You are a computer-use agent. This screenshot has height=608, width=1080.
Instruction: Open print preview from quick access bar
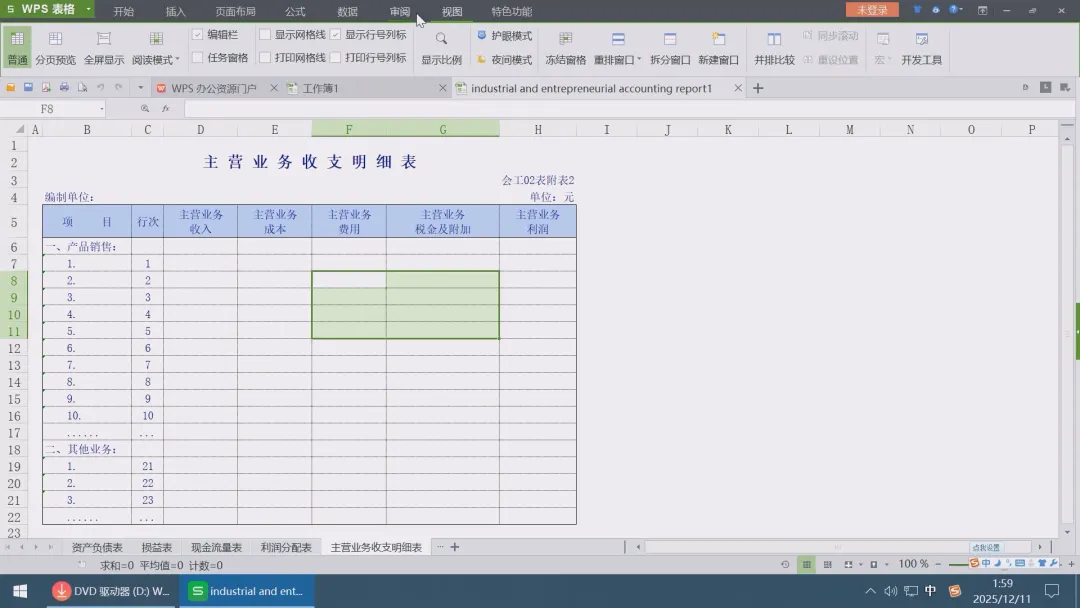pyautogui.click(x=82, y=87)
